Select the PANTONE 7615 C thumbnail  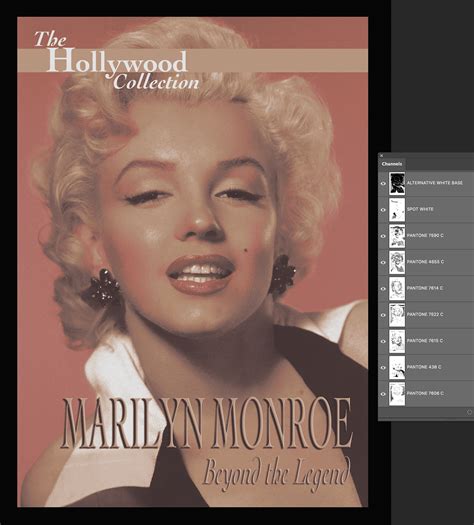[397, 341]
